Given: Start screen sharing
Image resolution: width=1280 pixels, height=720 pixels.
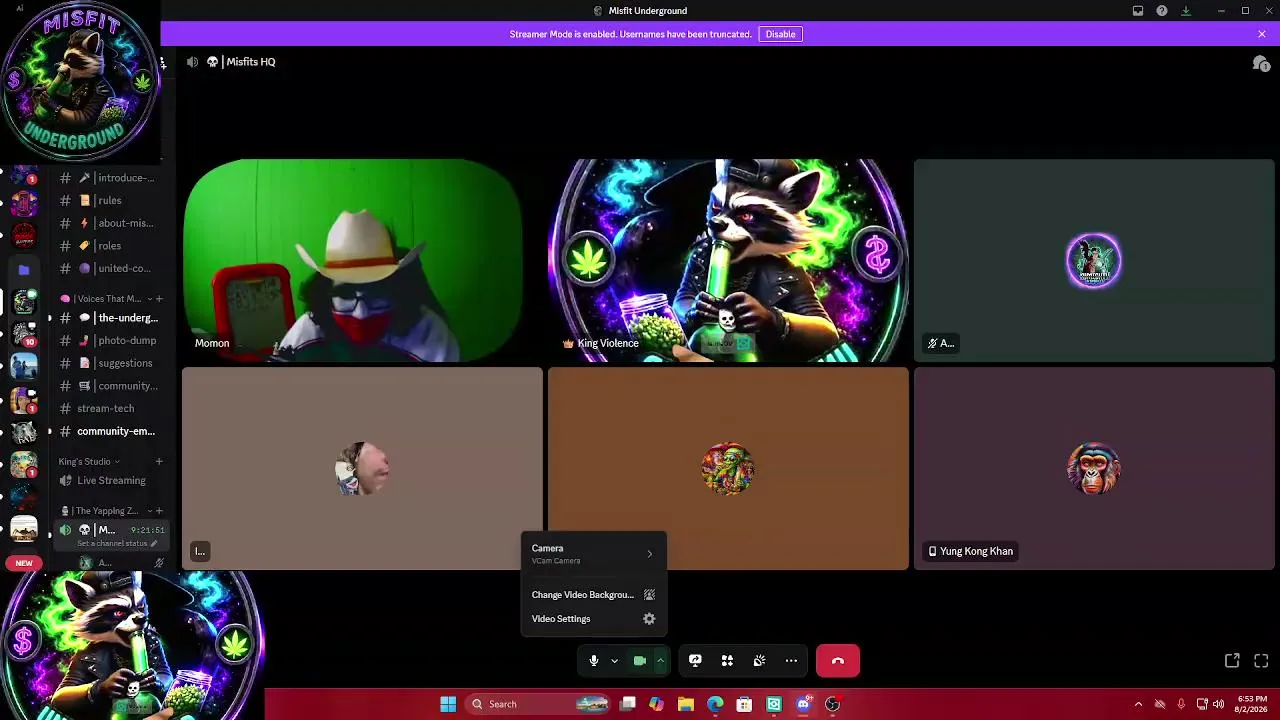Looking at the screenshot, I should click(x=695, y=661).
